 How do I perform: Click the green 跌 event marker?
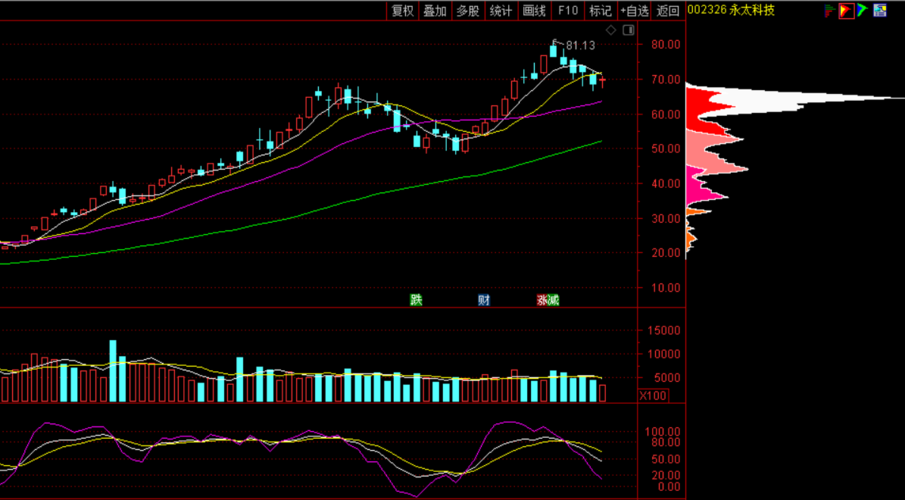point(416,300)
